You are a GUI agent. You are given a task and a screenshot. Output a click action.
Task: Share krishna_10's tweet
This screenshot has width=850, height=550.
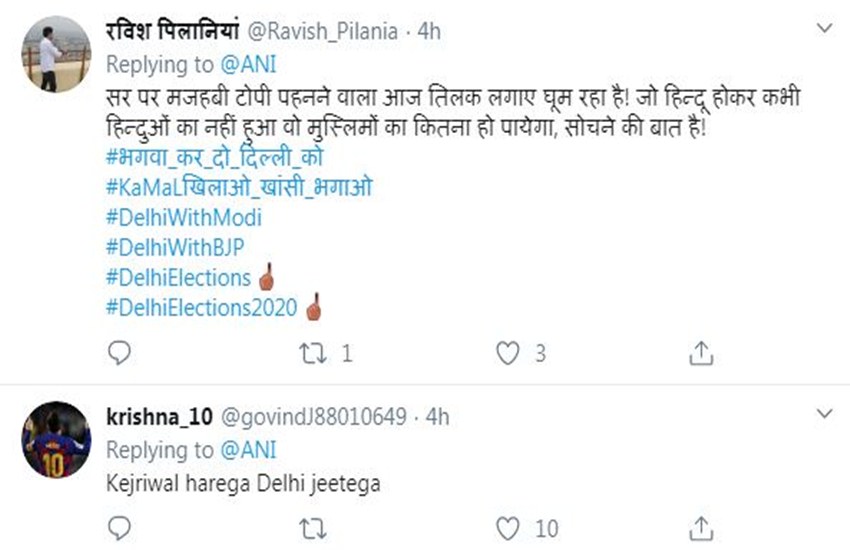pos(702,525)
